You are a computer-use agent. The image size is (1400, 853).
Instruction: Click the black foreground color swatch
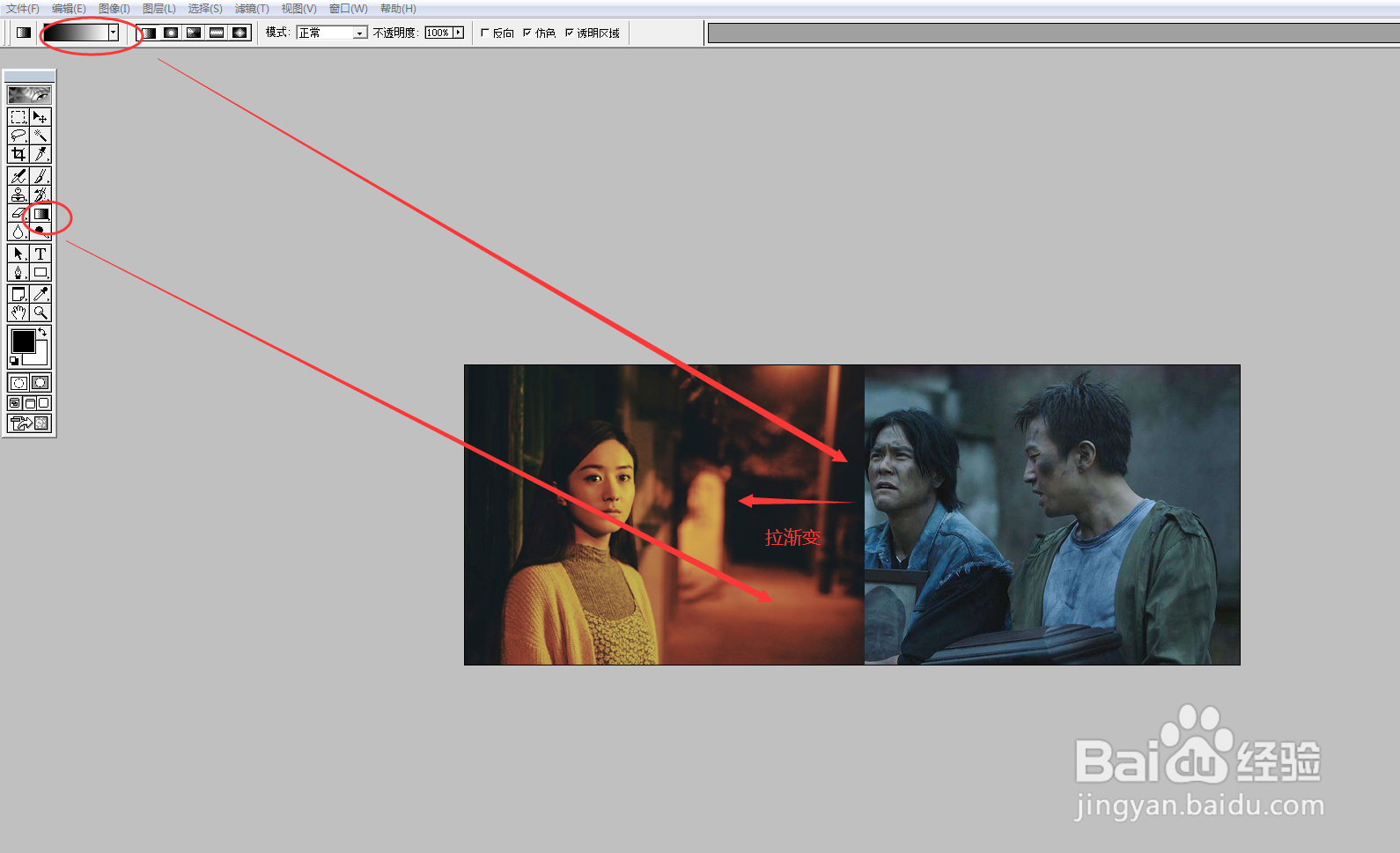click(23, 341)
